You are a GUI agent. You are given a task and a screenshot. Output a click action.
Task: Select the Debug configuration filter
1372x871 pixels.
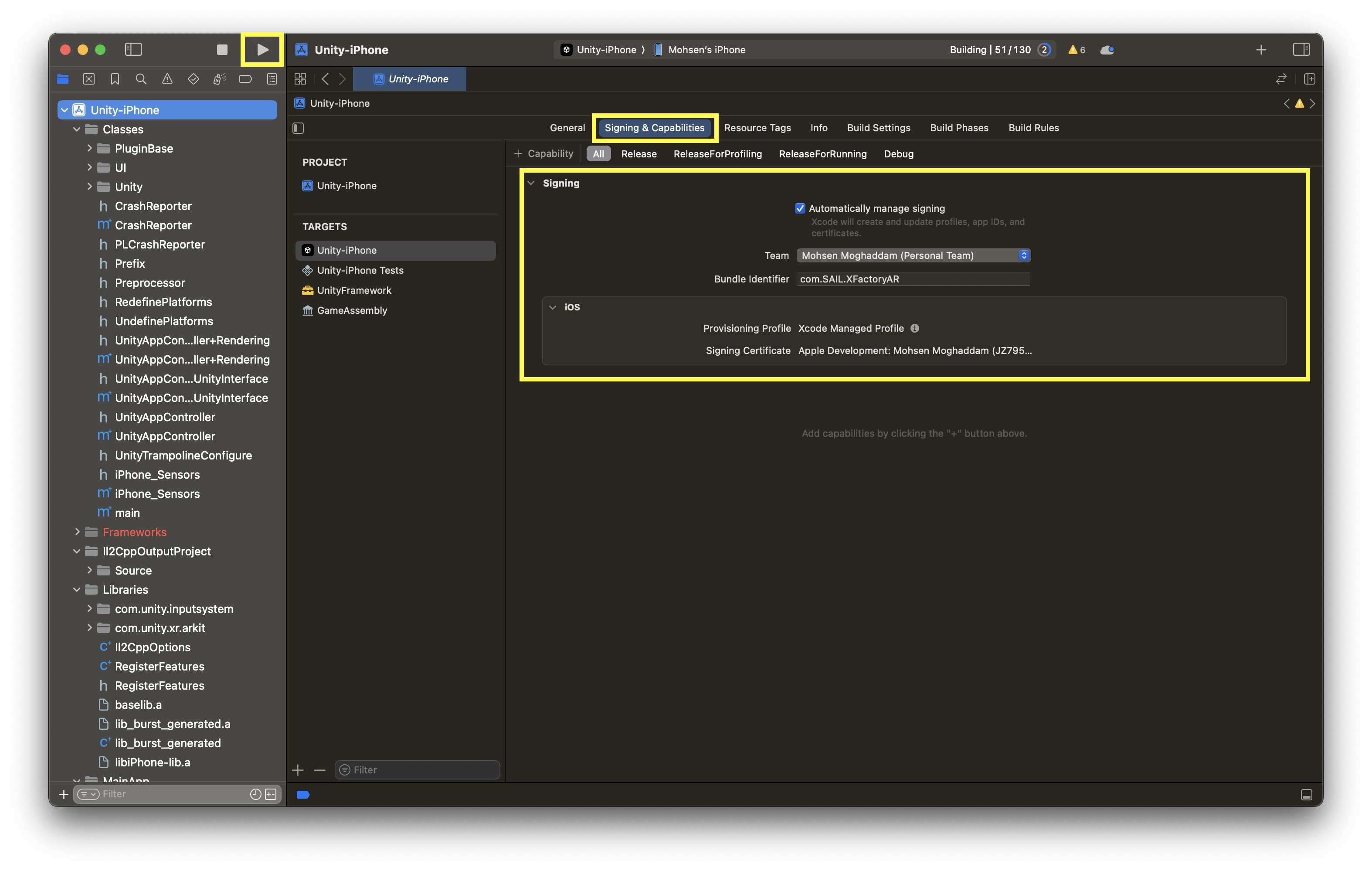click(898, 154)
